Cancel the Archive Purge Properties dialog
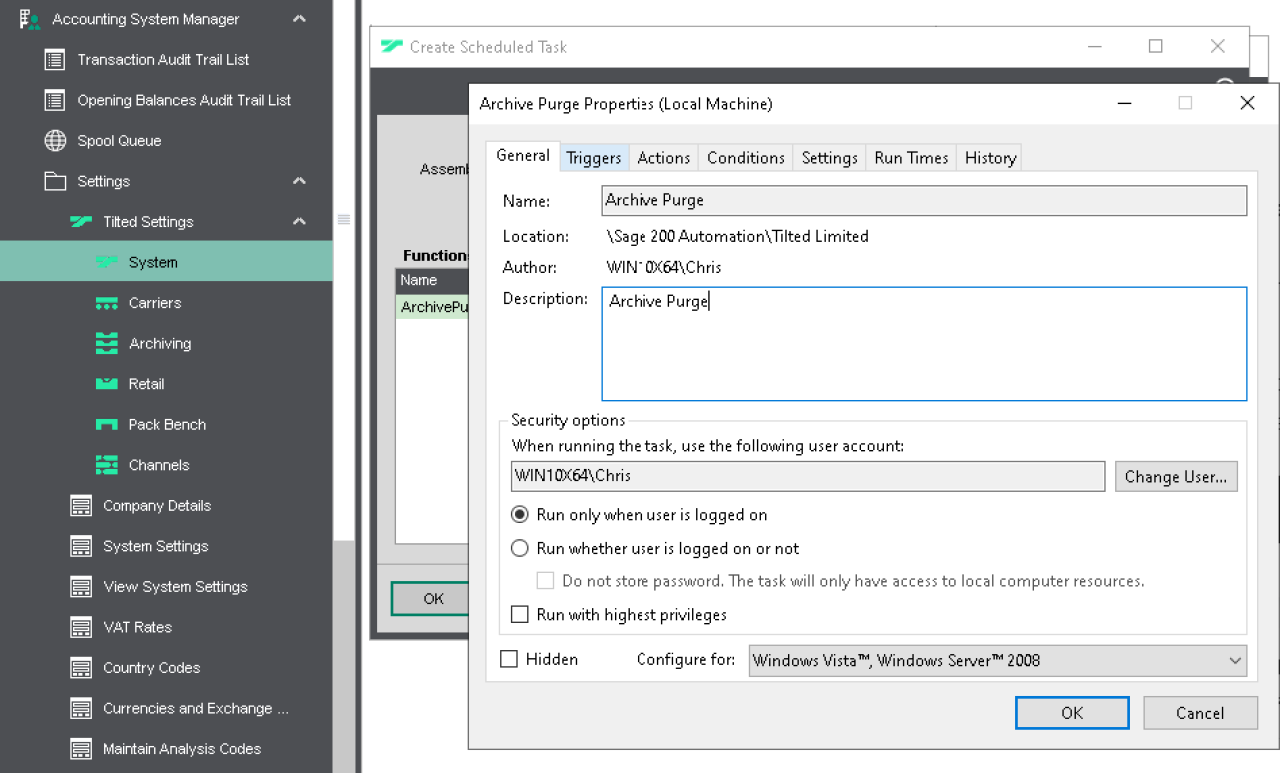 coord(1200,713)
